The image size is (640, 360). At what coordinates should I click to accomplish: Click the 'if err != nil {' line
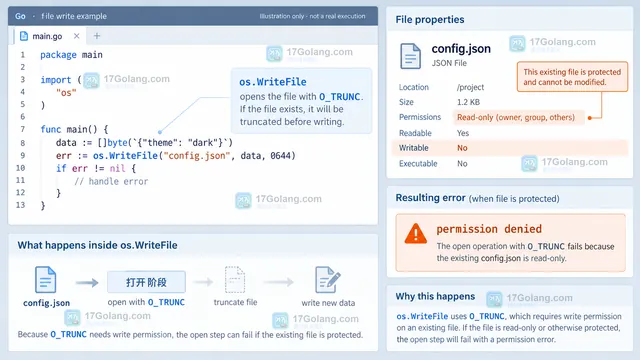pos(96,168)
